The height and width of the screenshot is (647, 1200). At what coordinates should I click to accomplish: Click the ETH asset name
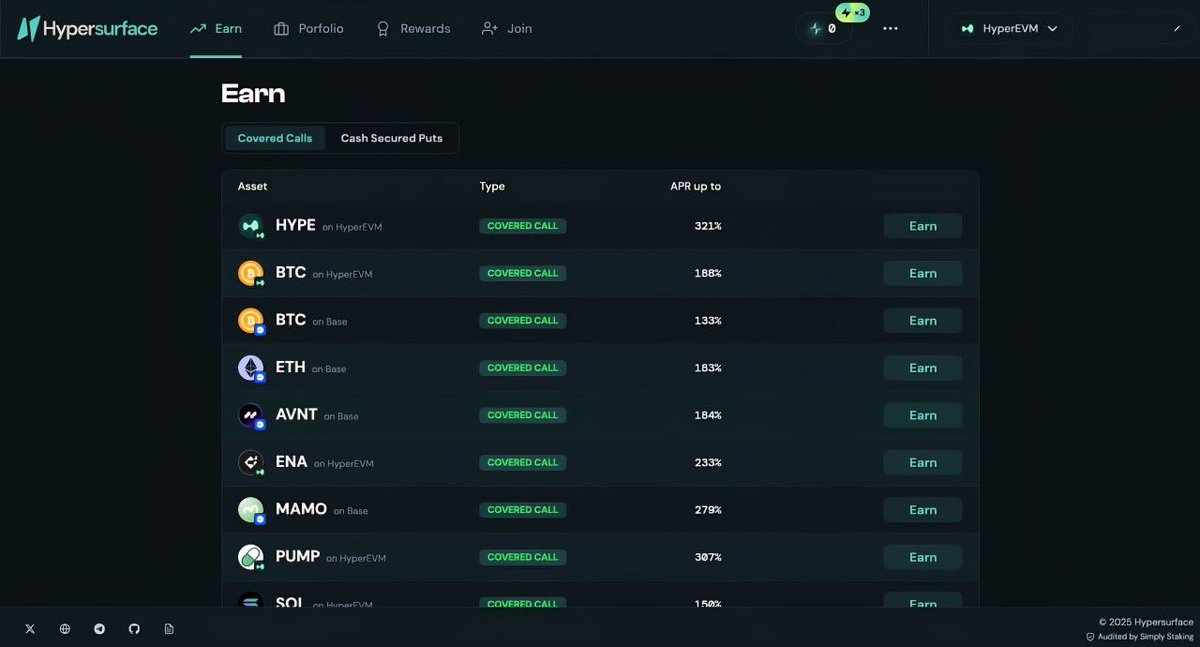[x=290, y=367]
